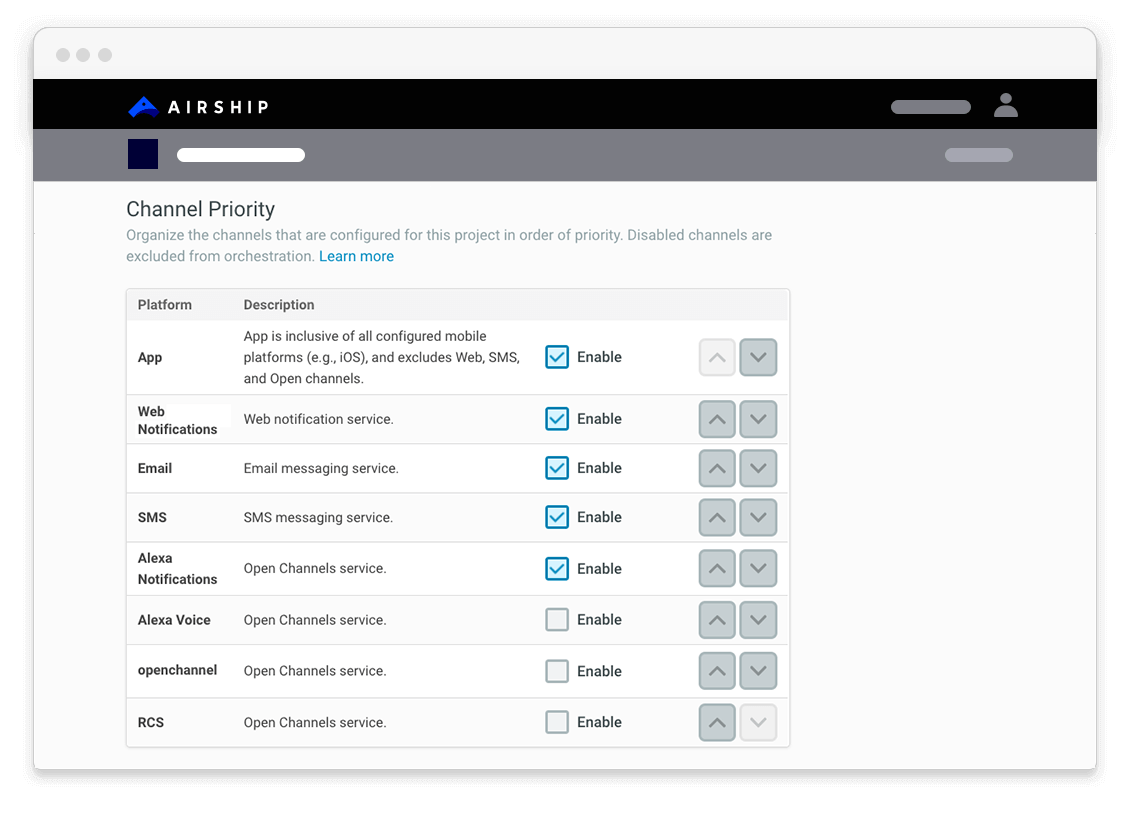Move Email channel down one position
The height and width of the screenshot is (816, 1139).
point(758,469)
